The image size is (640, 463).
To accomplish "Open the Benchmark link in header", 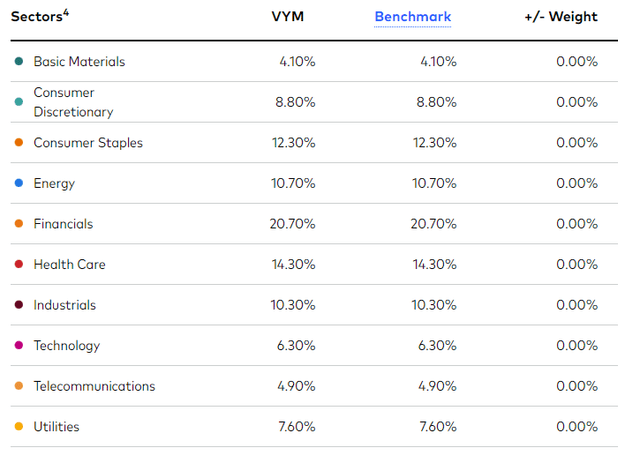I will click(413, 17).
